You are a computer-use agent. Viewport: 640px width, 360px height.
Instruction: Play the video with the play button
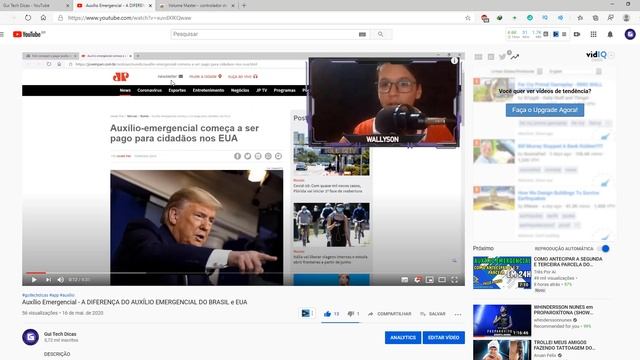34,280
